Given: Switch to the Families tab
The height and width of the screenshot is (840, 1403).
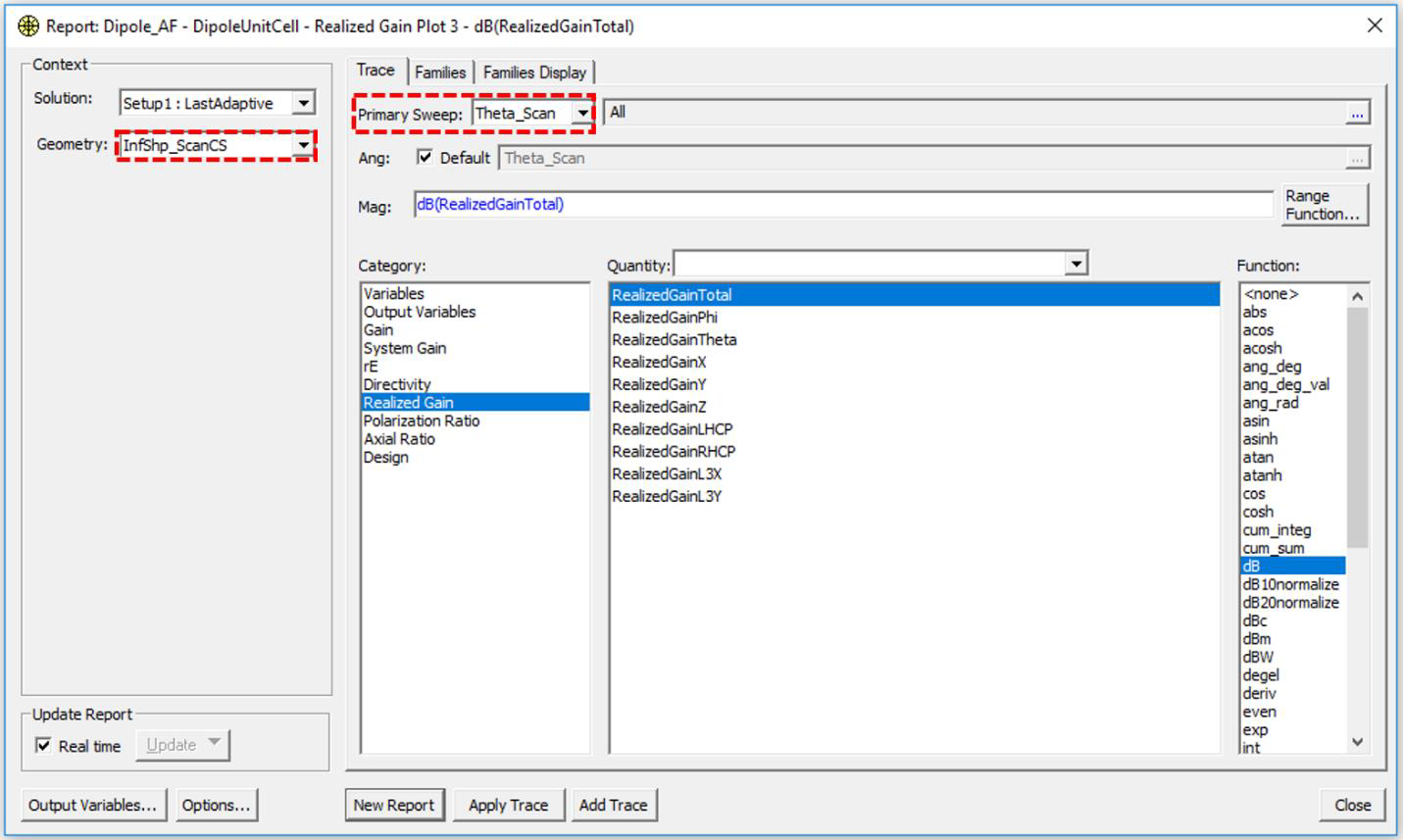Looking at the screenshot, I should click(x=440, y=73).
